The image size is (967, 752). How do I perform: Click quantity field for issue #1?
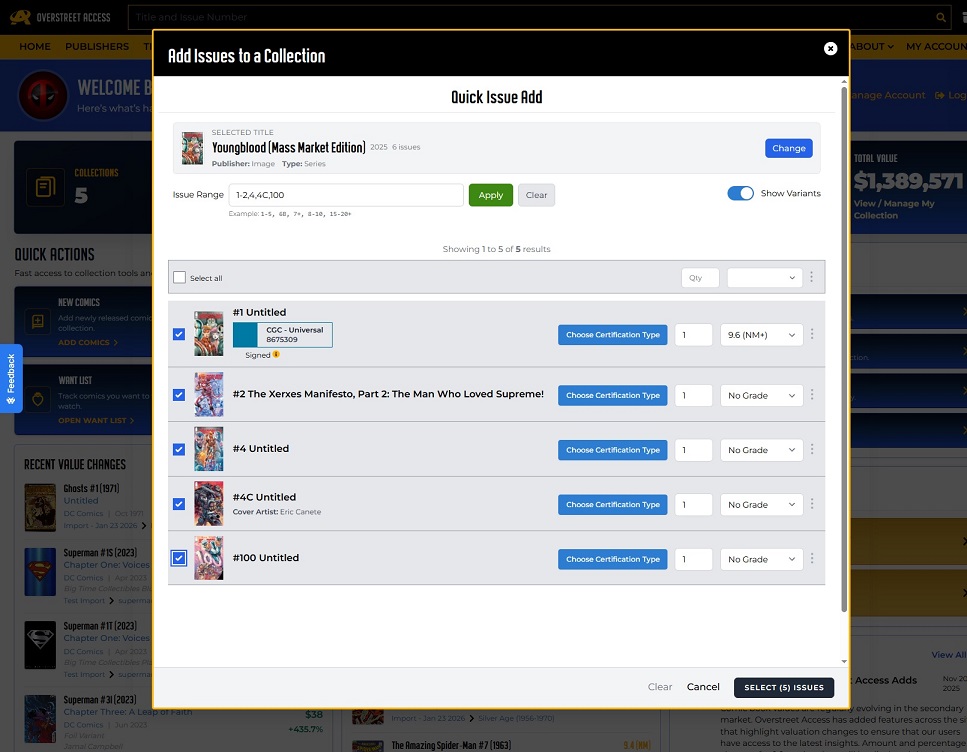693,334
